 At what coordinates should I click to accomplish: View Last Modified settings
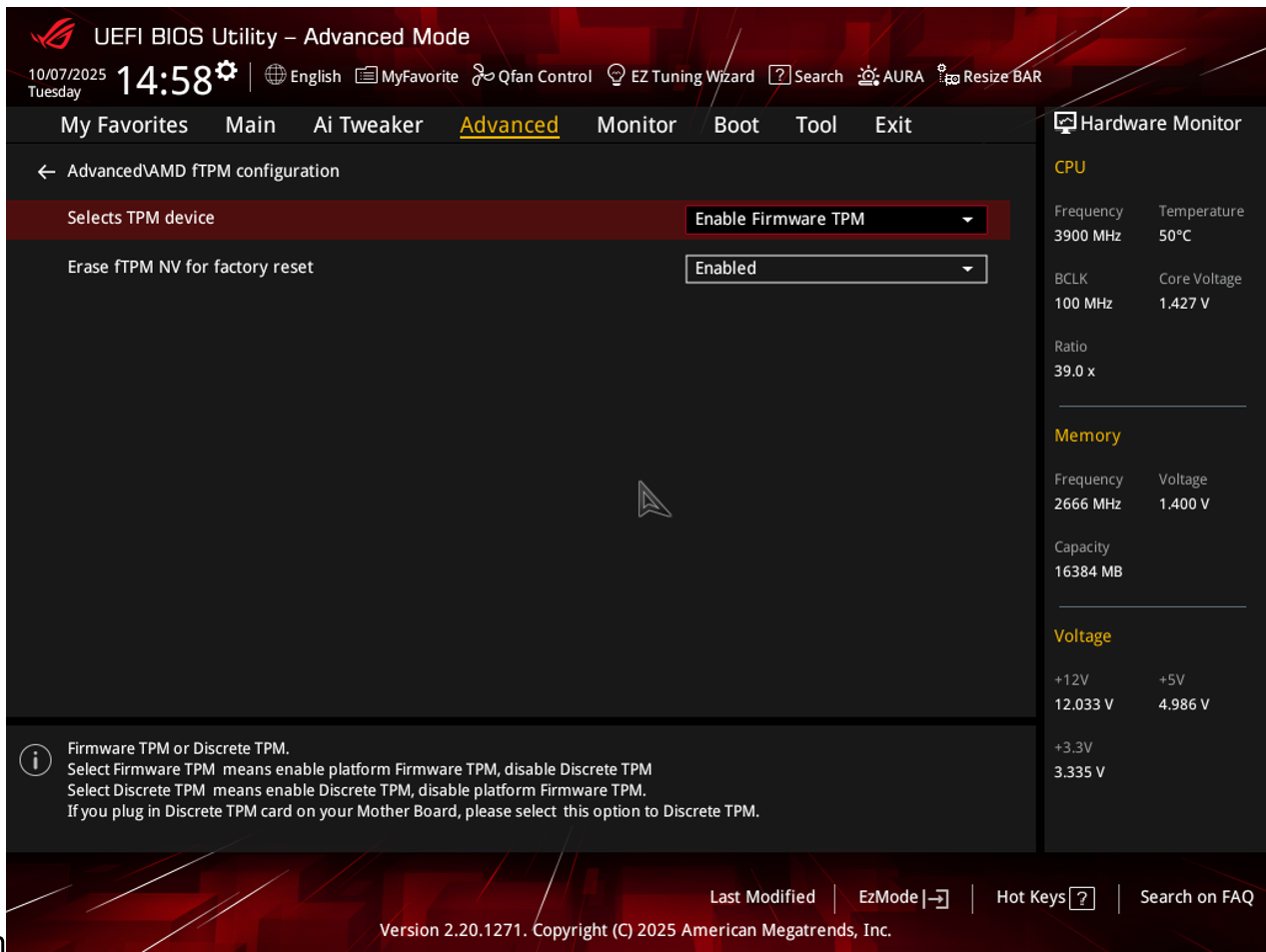click(761, 897)
